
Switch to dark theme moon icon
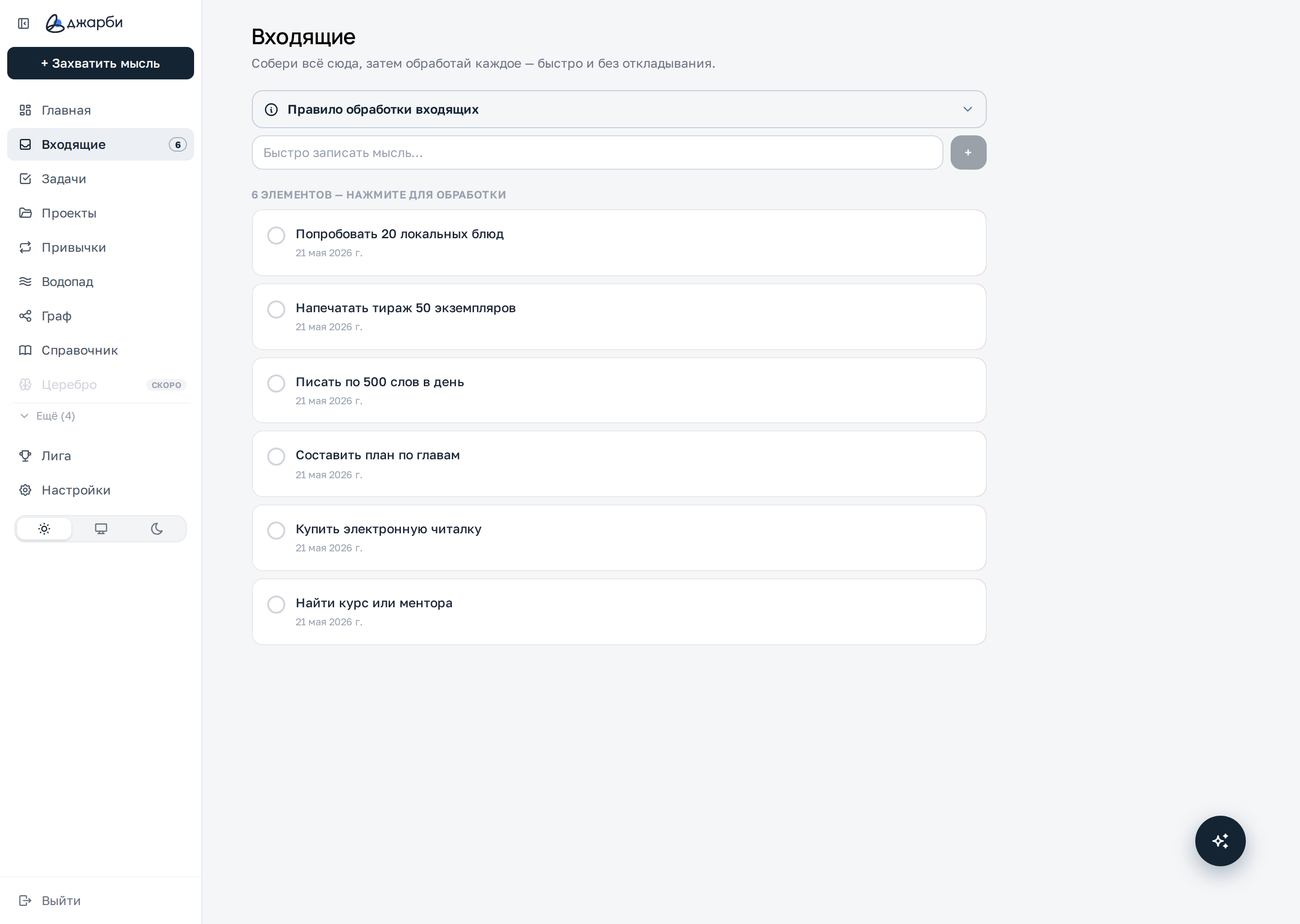click(157, 529)
